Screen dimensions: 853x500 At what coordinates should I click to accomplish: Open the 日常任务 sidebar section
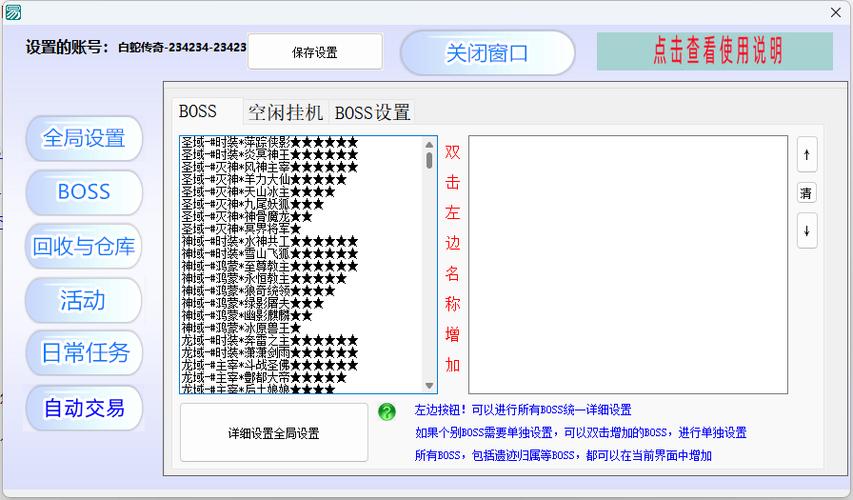coord(84,353)
